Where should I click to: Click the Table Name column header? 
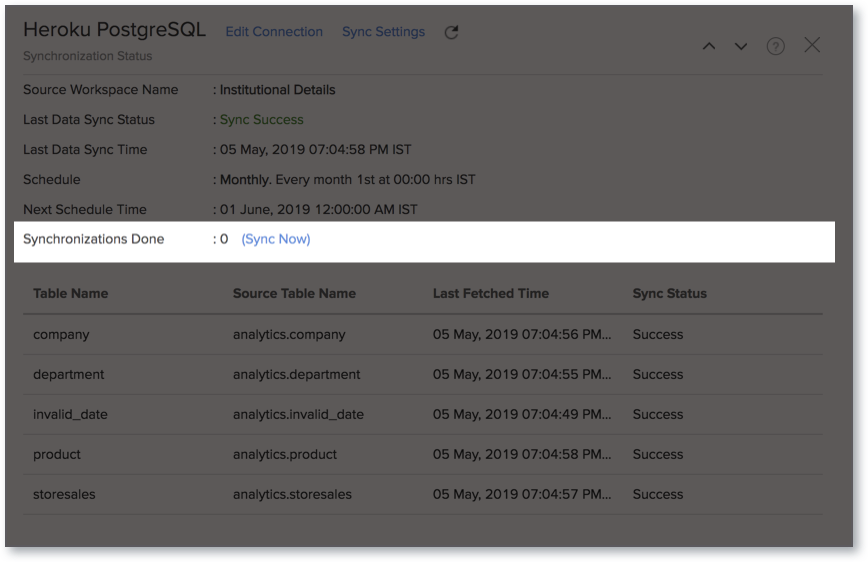(70, 293)
